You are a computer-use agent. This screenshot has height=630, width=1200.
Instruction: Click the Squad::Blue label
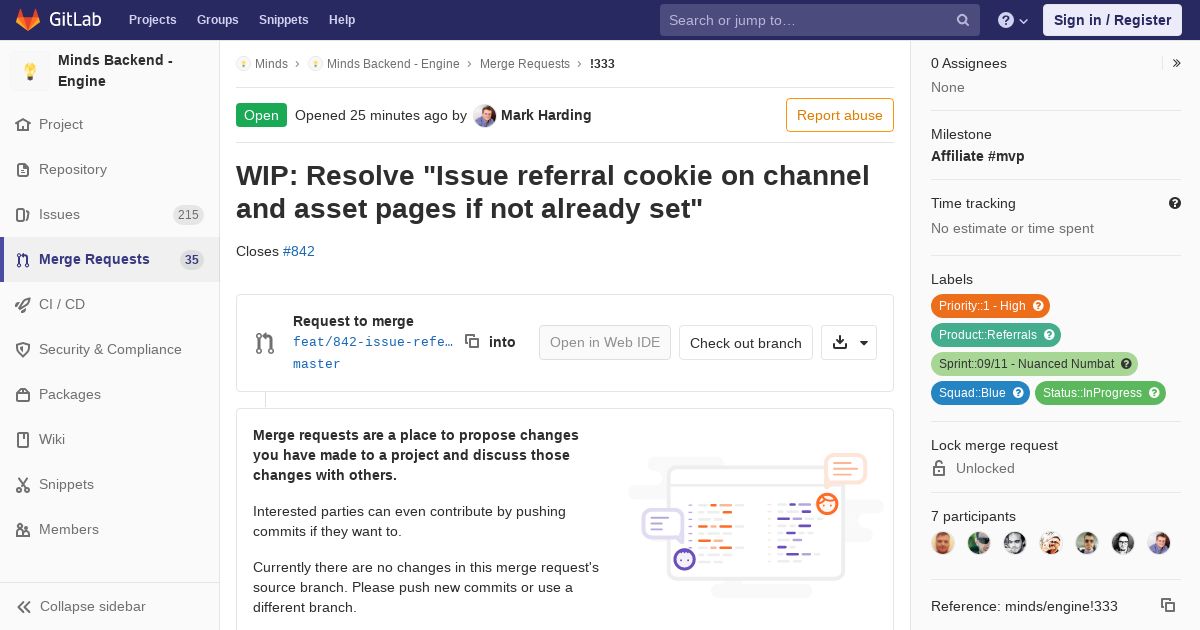click(980, 393)
